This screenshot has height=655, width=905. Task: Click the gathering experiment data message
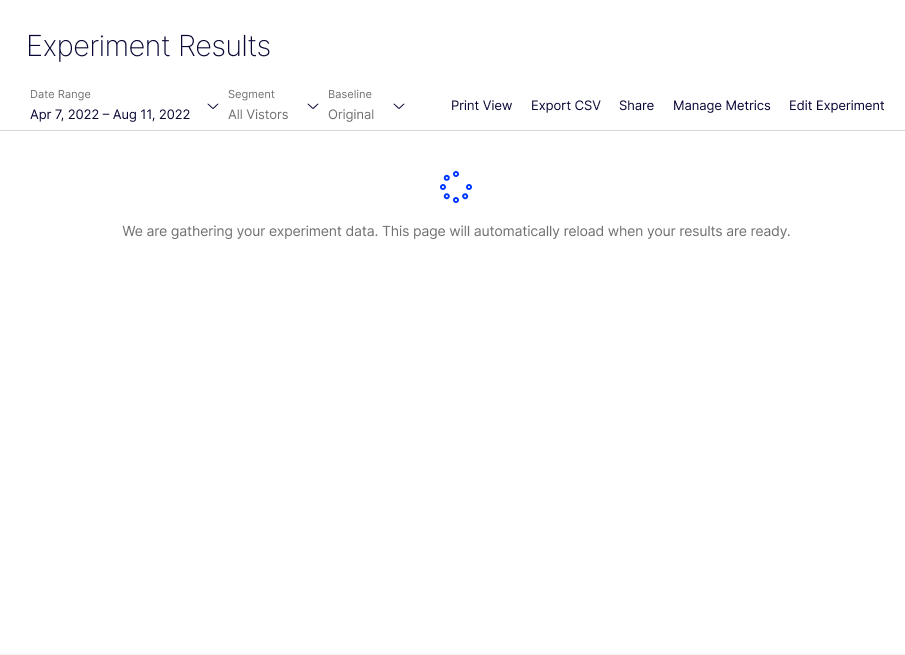click(x=456, y=231)
